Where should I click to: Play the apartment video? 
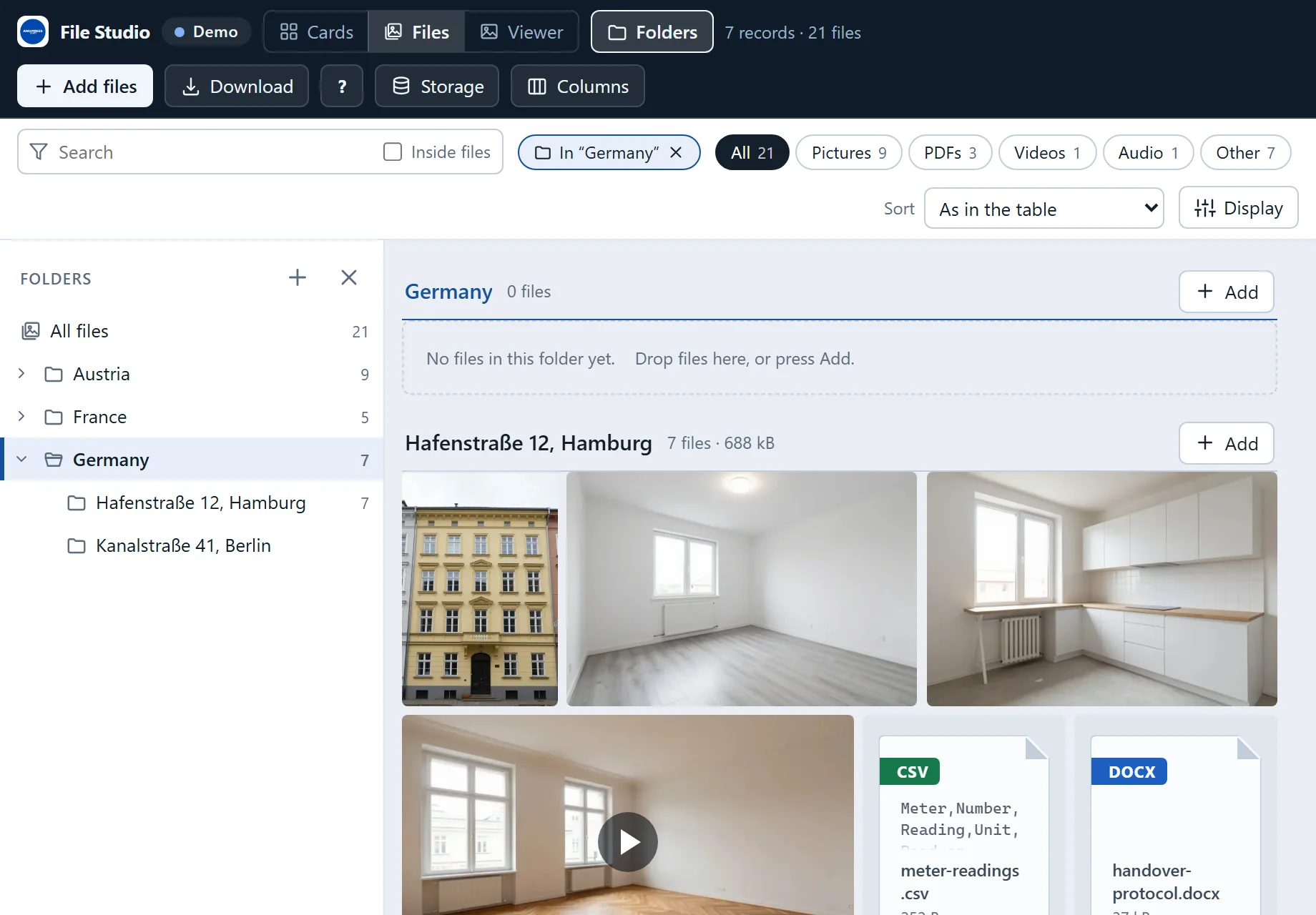[x=628, y=842]
